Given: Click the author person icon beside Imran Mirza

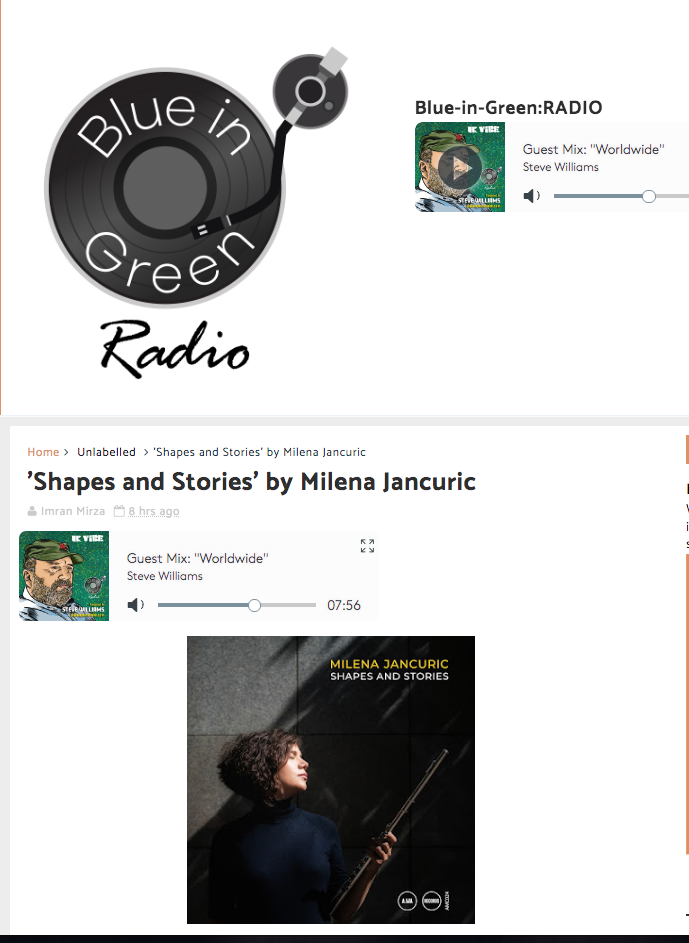Looking at the screenshot, I should pyautogui.click(x=32, y=511).
